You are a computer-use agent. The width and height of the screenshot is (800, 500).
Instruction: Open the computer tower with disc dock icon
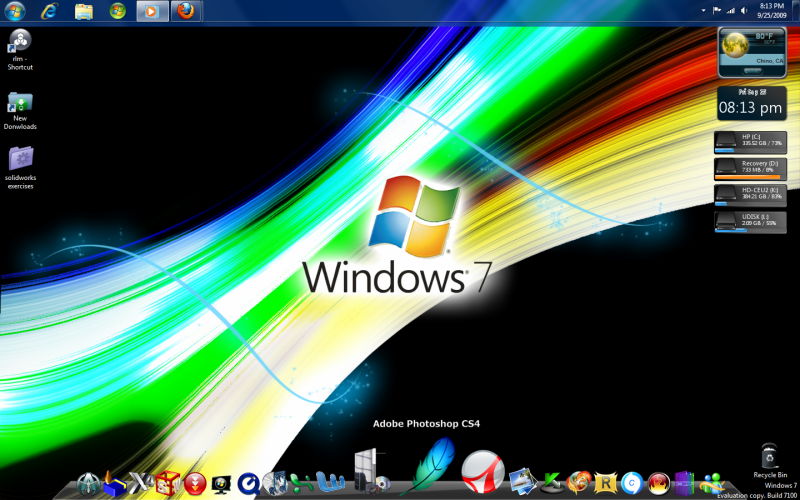372,471
